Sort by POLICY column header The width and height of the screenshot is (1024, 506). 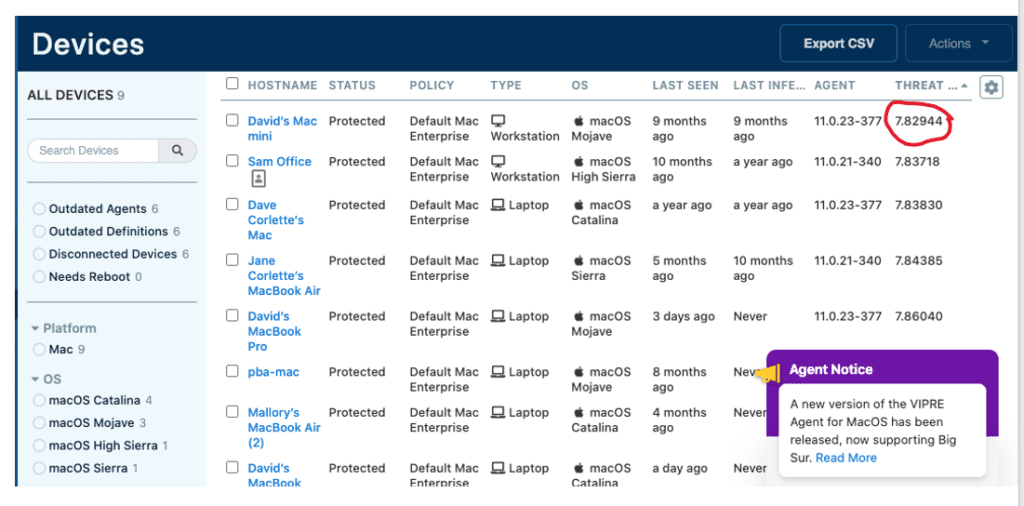(x=432, y=85)
